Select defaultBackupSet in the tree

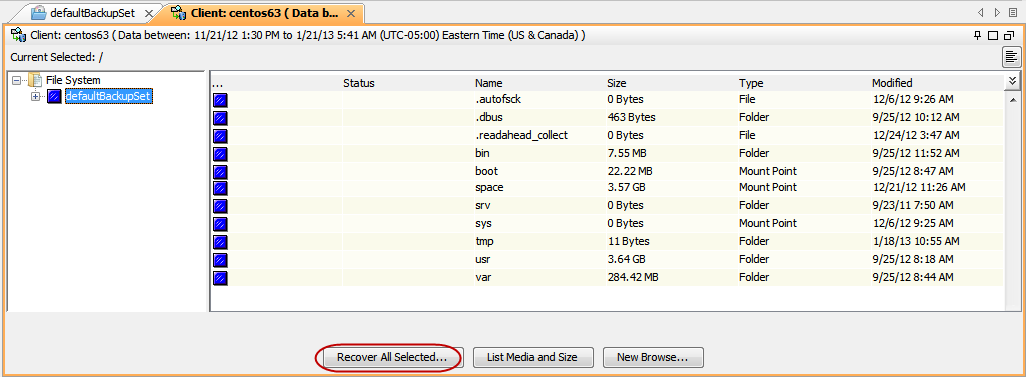pos(108,97)
